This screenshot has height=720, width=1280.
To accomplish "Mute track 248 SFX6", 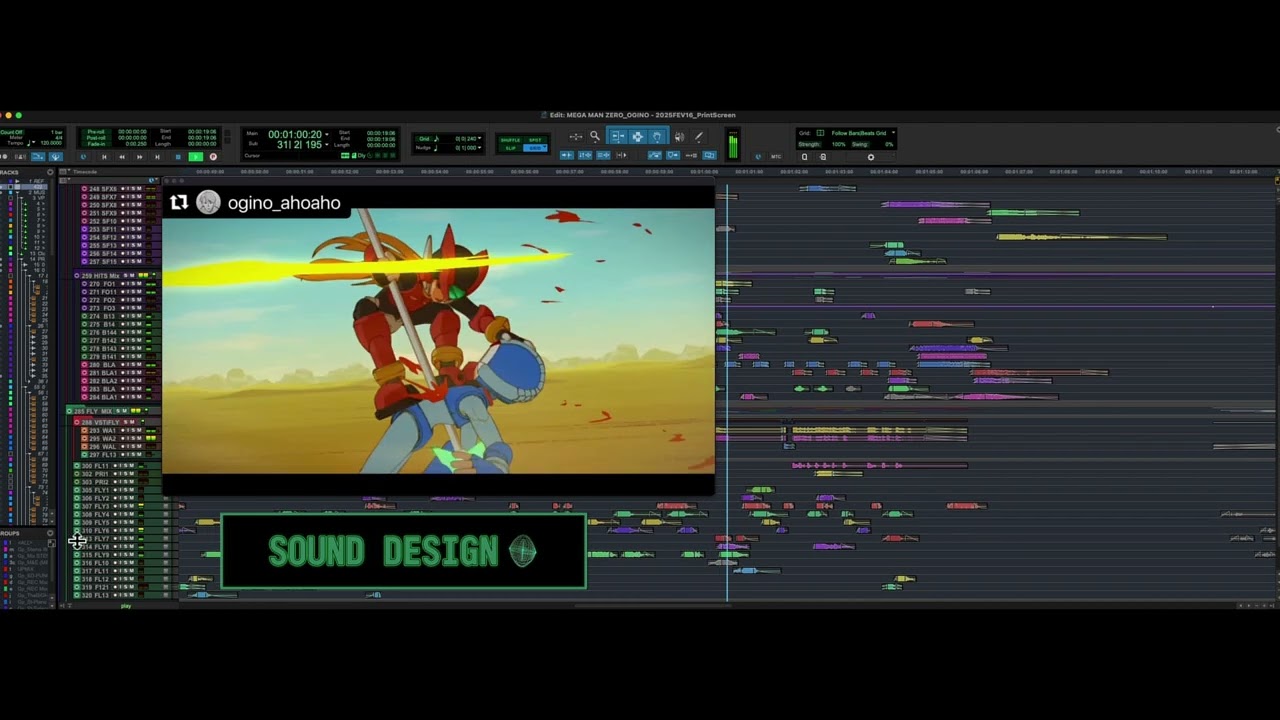I will (x=139, y=189).
